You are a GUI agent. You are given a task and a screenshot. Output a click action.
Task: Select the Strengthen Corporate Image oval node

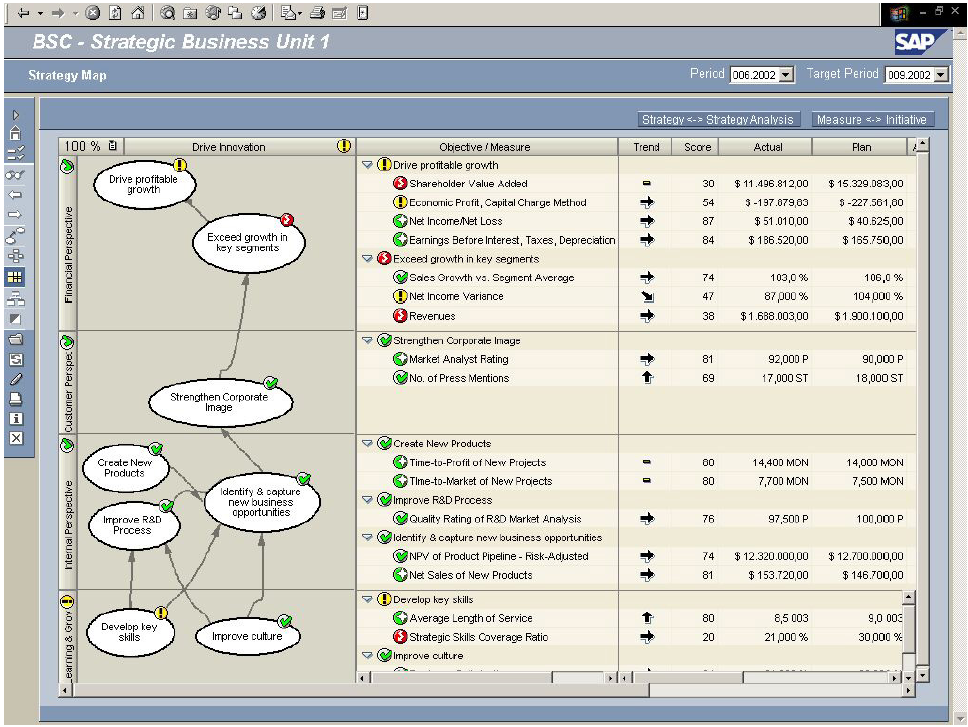[x=220, y=402]
